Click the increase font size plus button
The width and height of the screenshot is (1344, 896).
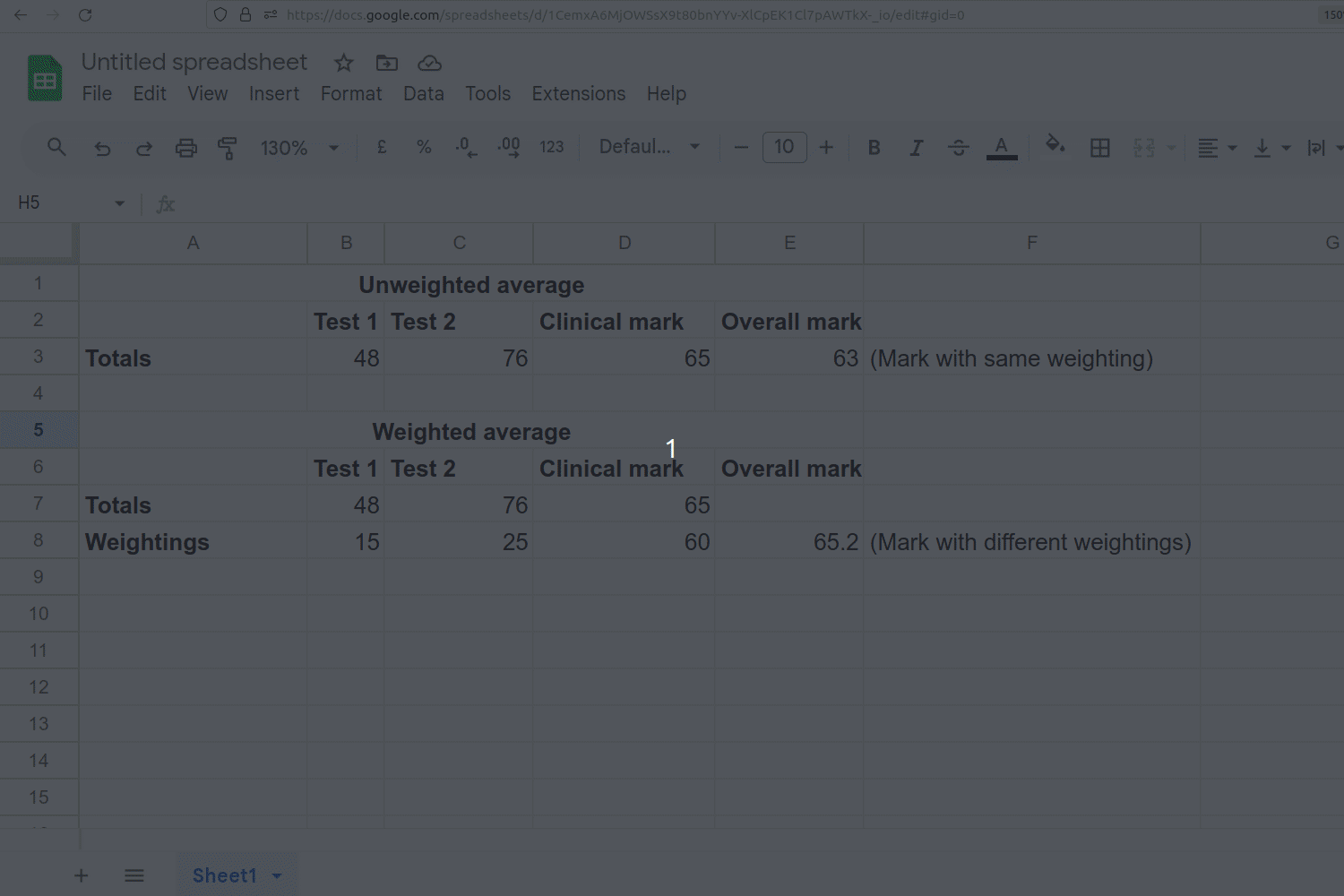826,148
